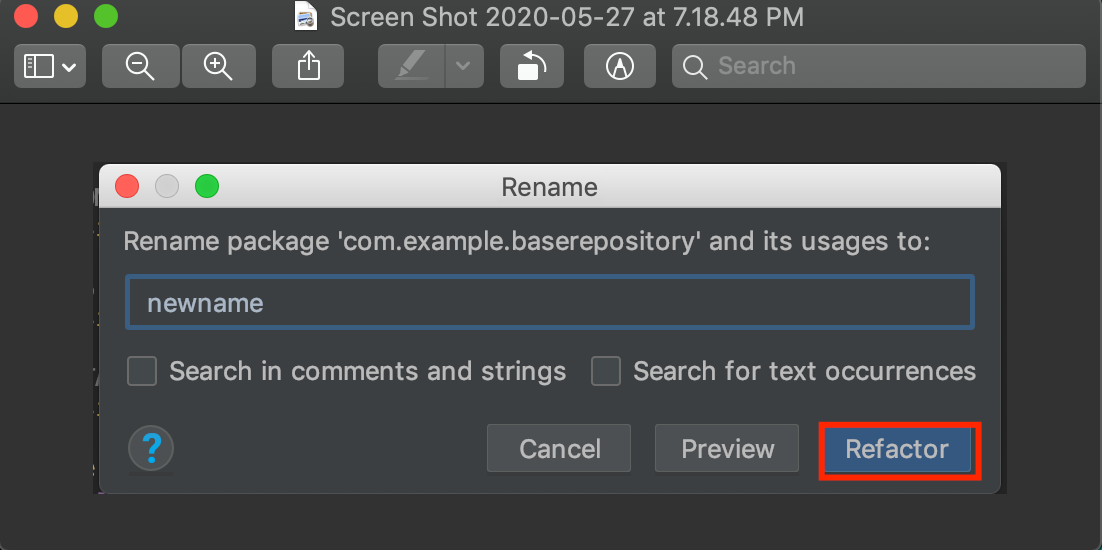The height and width of the screenshot is (550, 1102).
Task: Focus the newname package text field
Action: pos(550,303)
